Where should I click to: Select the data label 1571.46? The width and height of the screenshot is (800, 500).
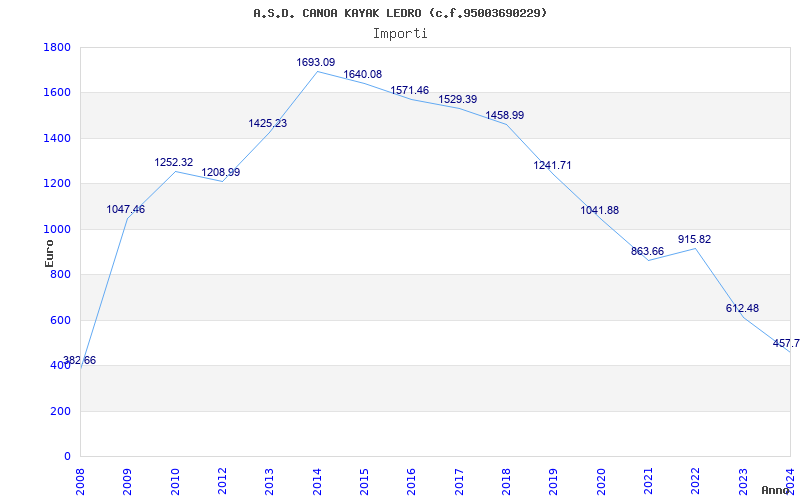click(x=410, y=90)
